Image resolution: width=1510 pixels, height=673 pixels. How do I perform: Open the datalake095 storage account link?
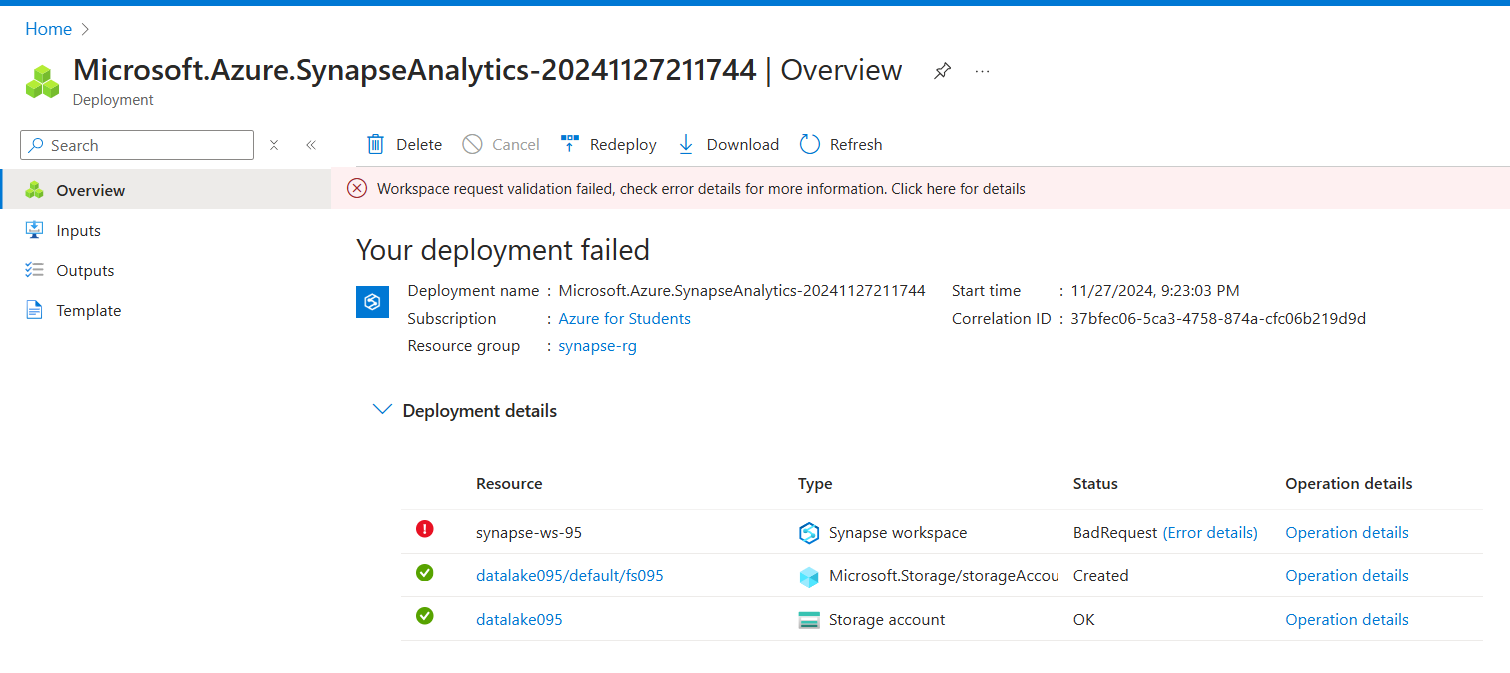519,619
